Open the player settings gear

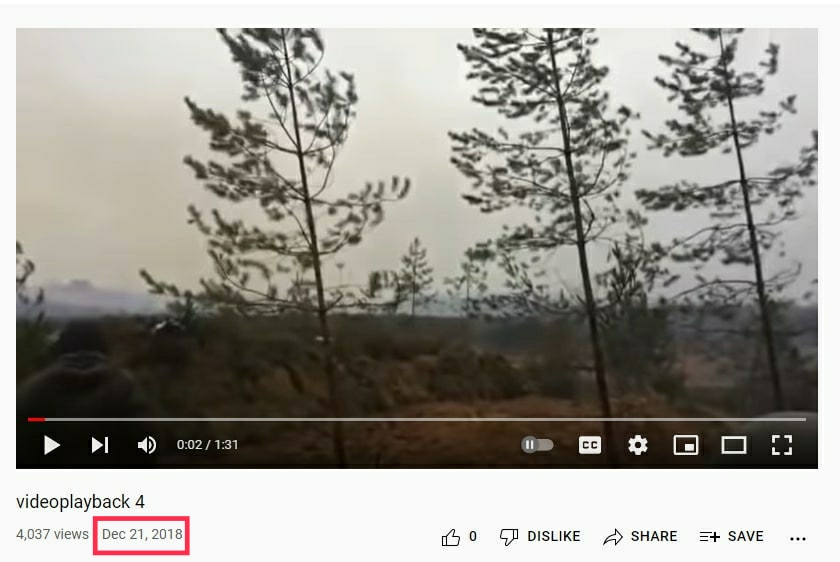[x=638, y=445]
